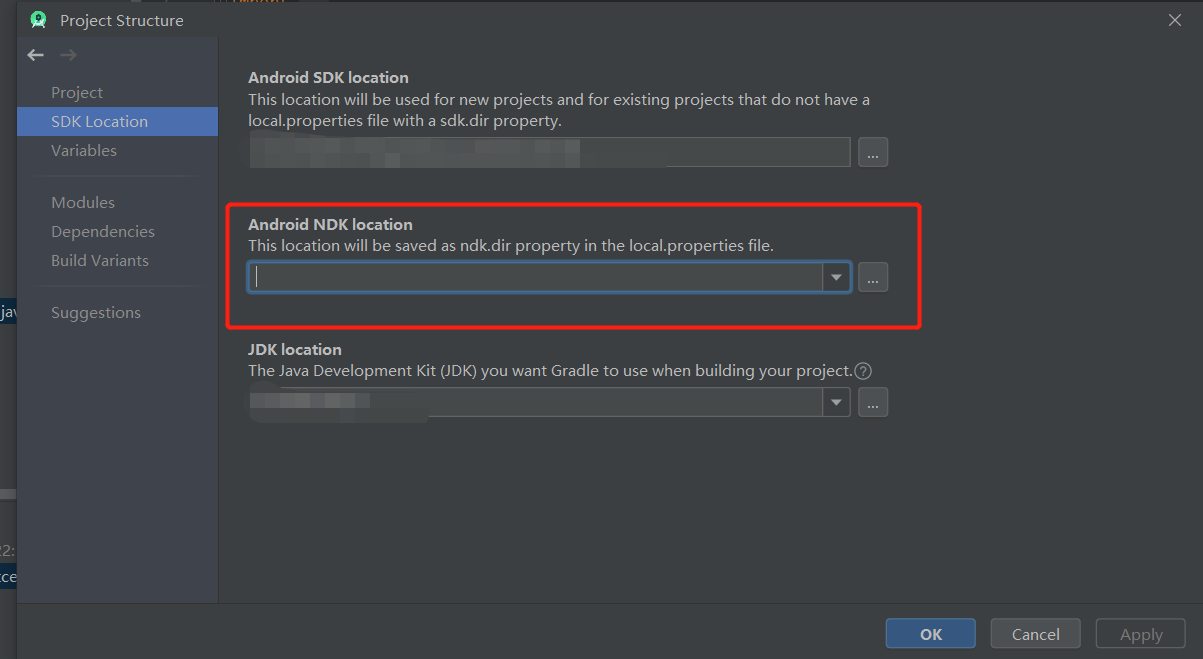Screen dimensions: 1203x659
Task: Browse for Android NDK location folder
Action: tap(873, 277)
